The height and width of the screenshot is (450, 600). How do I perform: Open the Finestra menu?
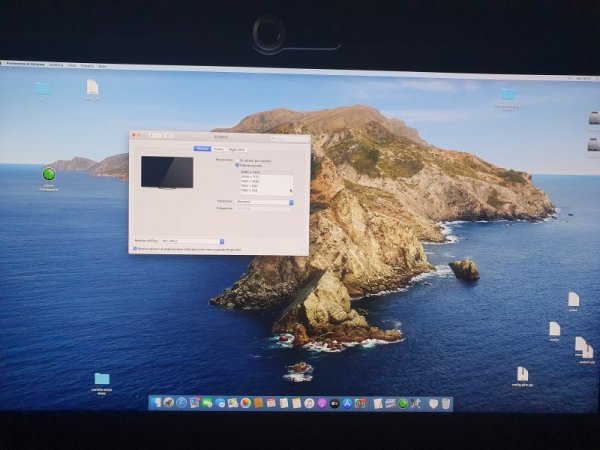tap(87, 65)
